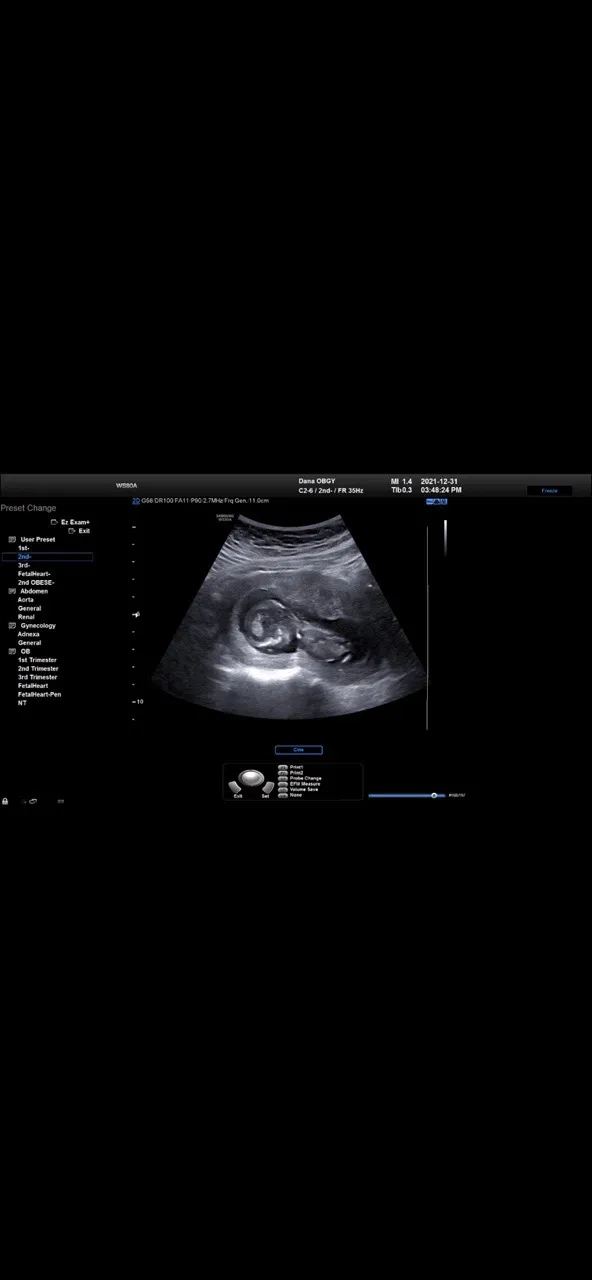Select the Aorta abdomen preset
The width and height of the screenshot is (592, 1280).
26,600
